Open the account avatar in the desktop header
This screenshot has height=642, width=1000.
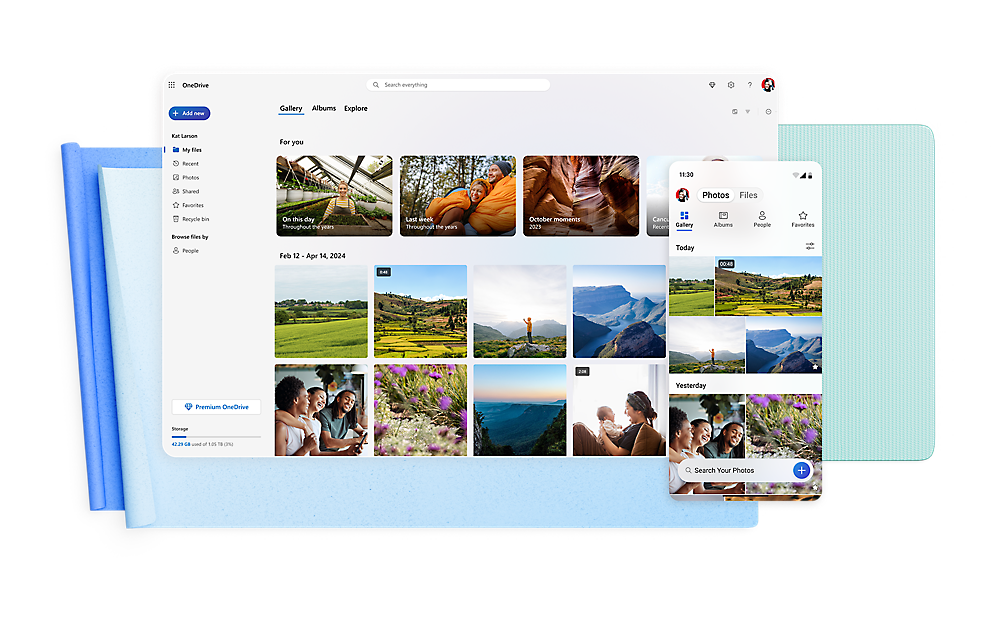coord(768,85)
